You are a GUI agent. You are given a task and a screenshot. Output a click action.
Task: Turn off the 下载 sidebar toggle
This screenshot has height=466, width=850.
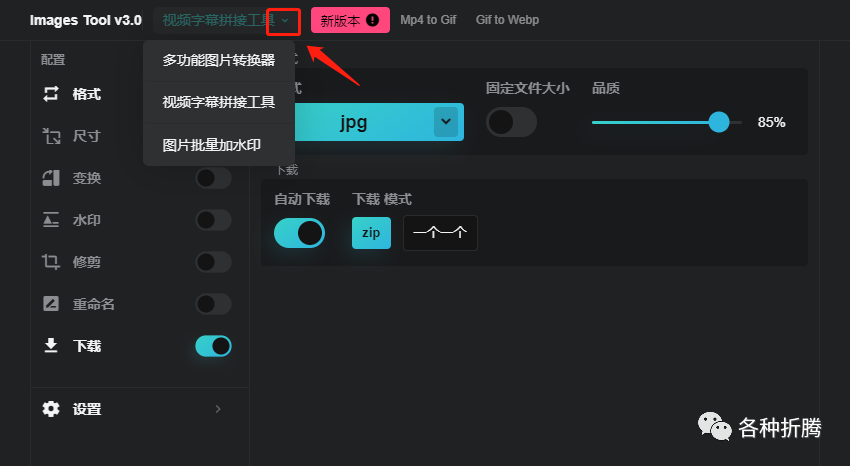coord(213,346)
